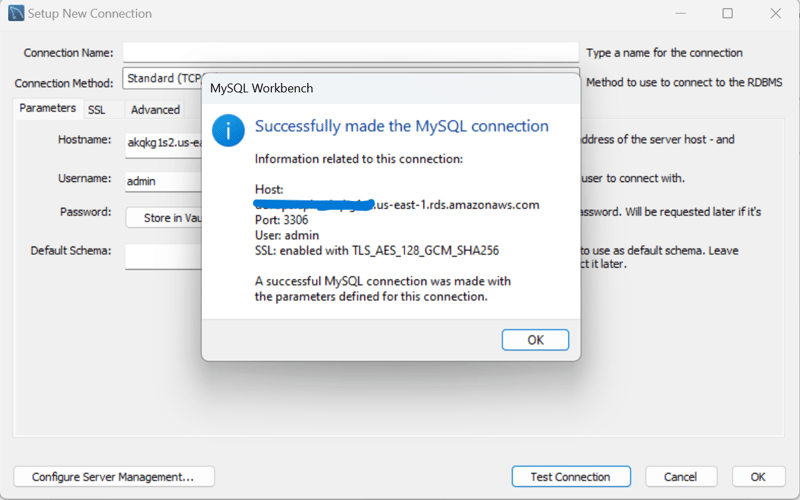The image size is (800, 500).
Task: Click the blue information icon in dialog
Action: click(x=229, y=130)
